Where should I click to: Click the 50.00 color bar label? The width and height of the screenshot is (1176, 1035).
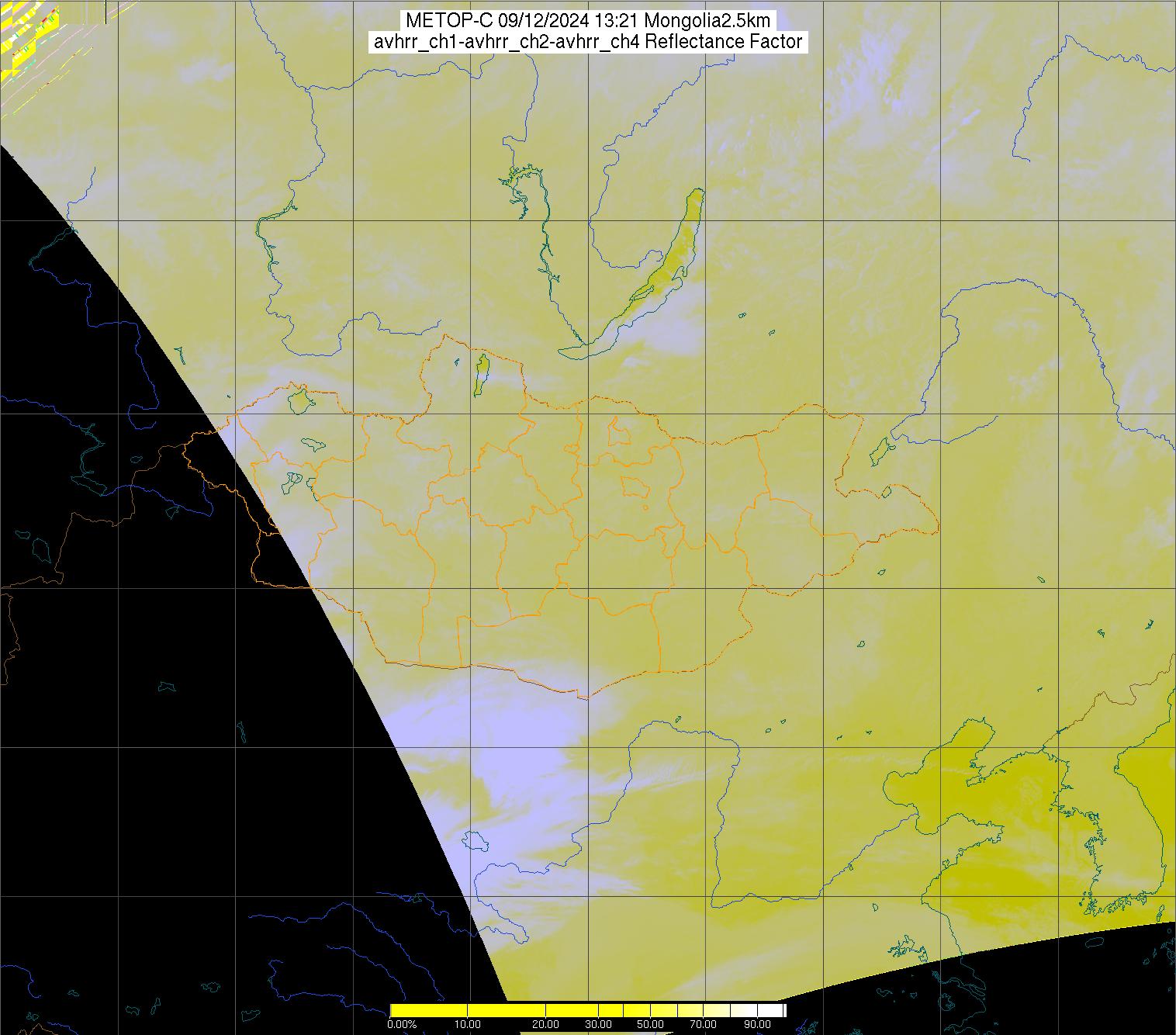point(650,1024)
